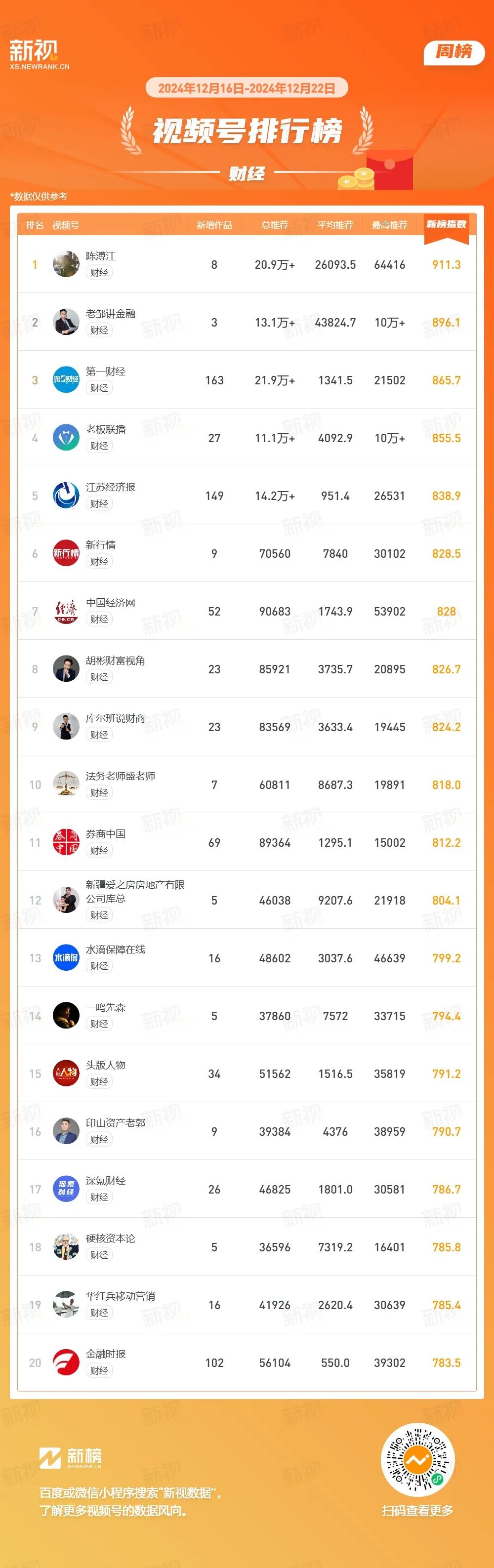Image resolution: width=494 pixels, height=1568 pixels.
Task: Click the 第一财经 blue logo avatar
Action: click(66, 379)
